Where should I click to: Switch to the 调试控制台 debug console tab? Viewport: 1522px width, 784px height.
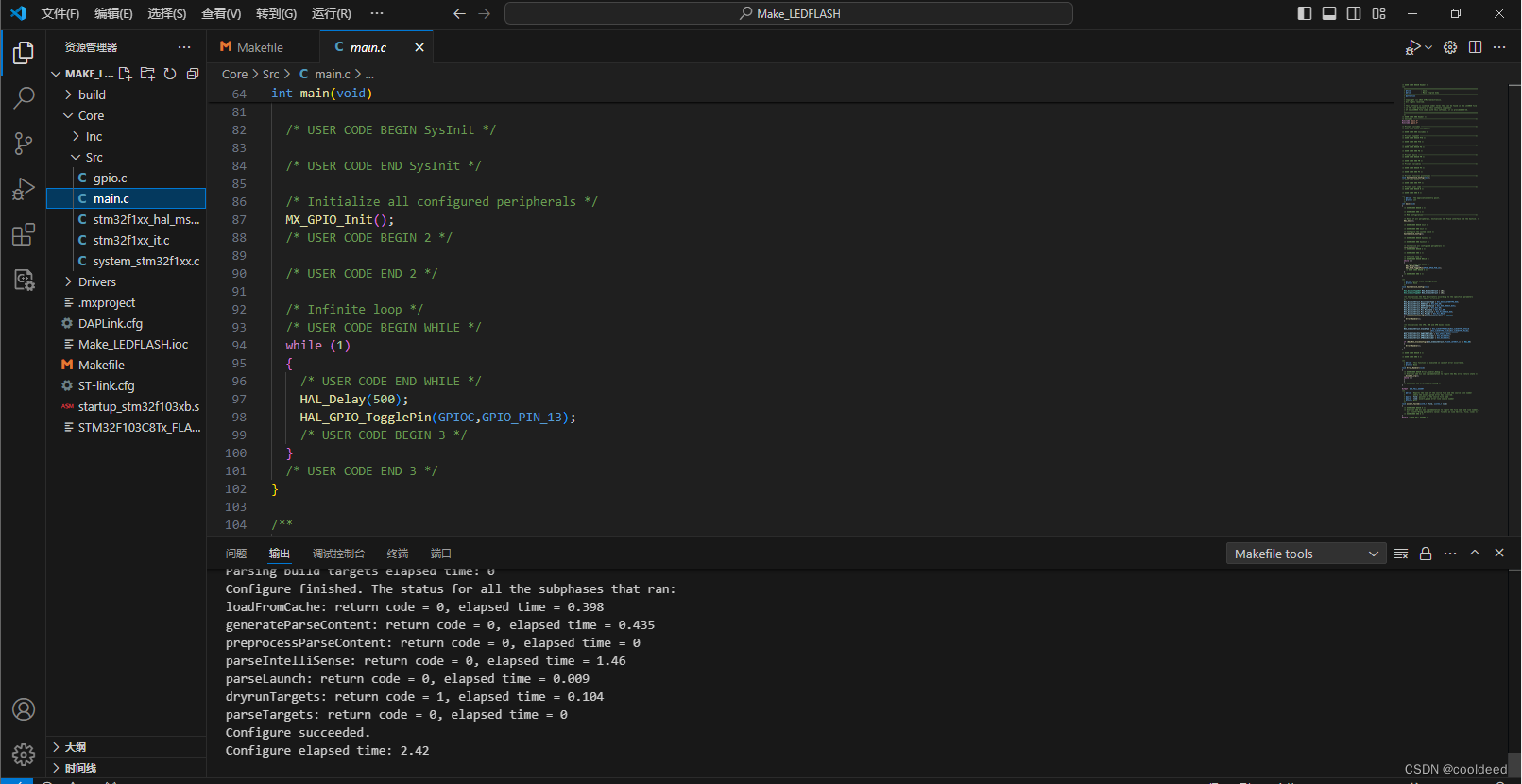[x=338, y=554]
